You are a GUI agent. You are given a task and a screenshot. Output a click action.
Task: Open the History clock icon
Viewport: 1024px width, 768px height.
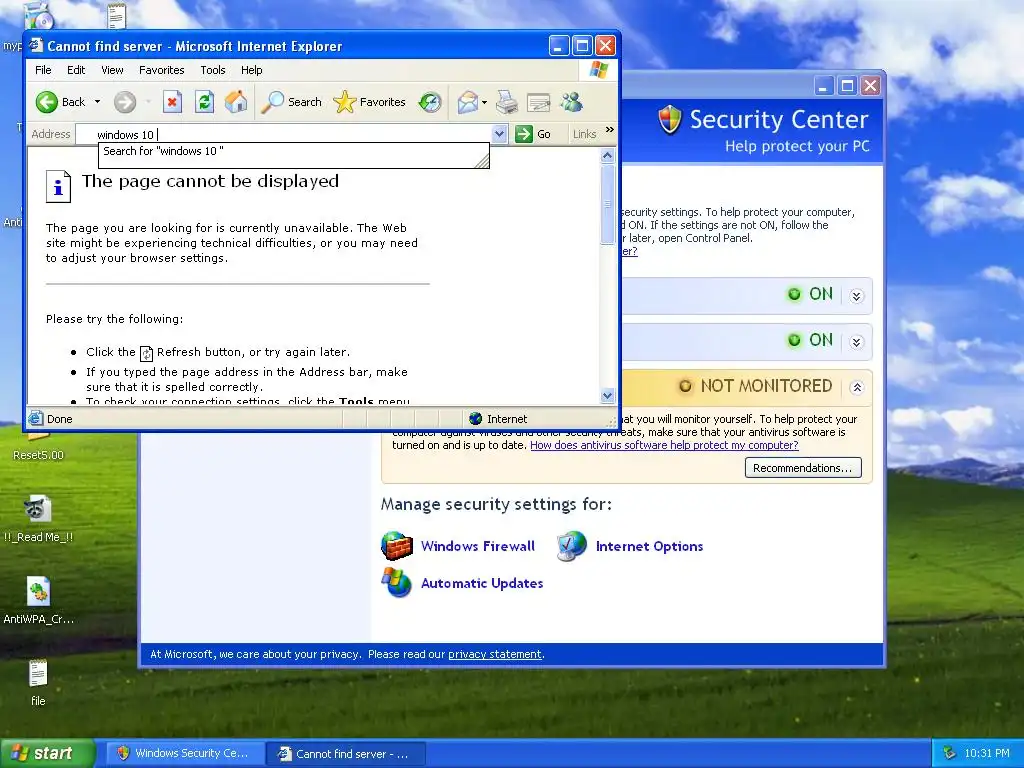point(430,102)
